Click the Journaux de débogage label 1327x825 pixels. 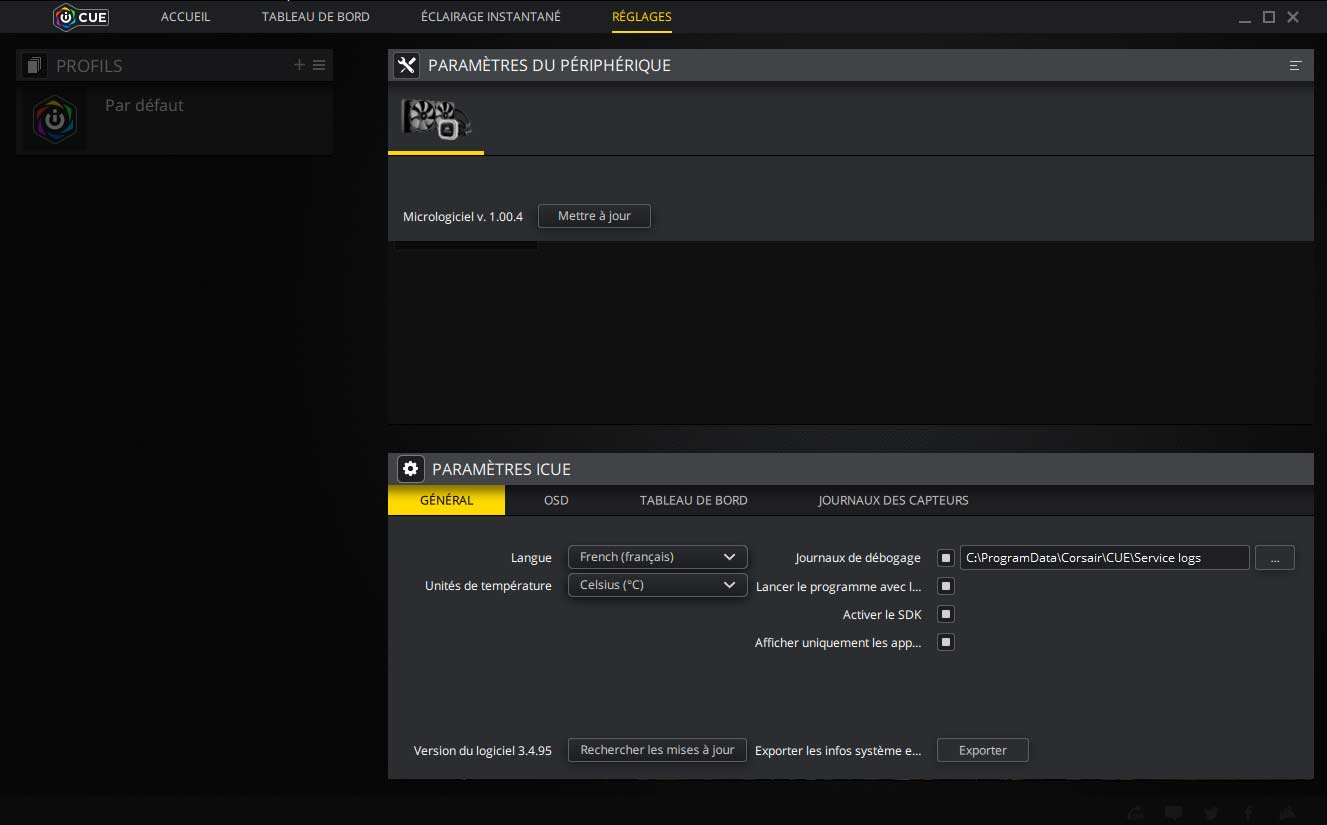[x=858, y=558]
